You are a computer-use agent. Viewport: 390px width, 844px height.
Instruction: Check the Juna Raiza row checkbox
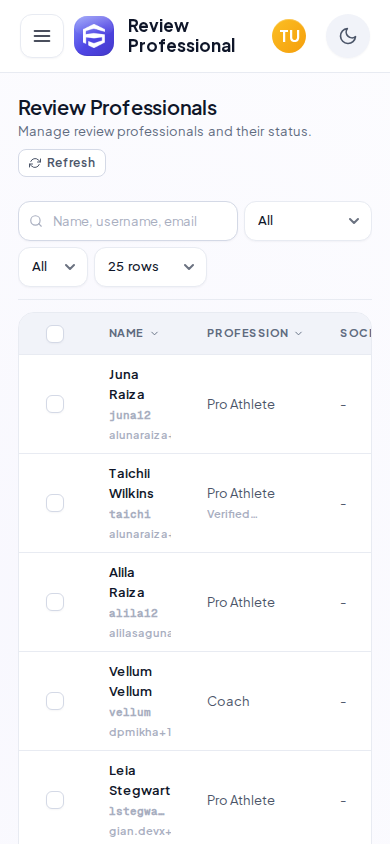(x=55, y=404)
